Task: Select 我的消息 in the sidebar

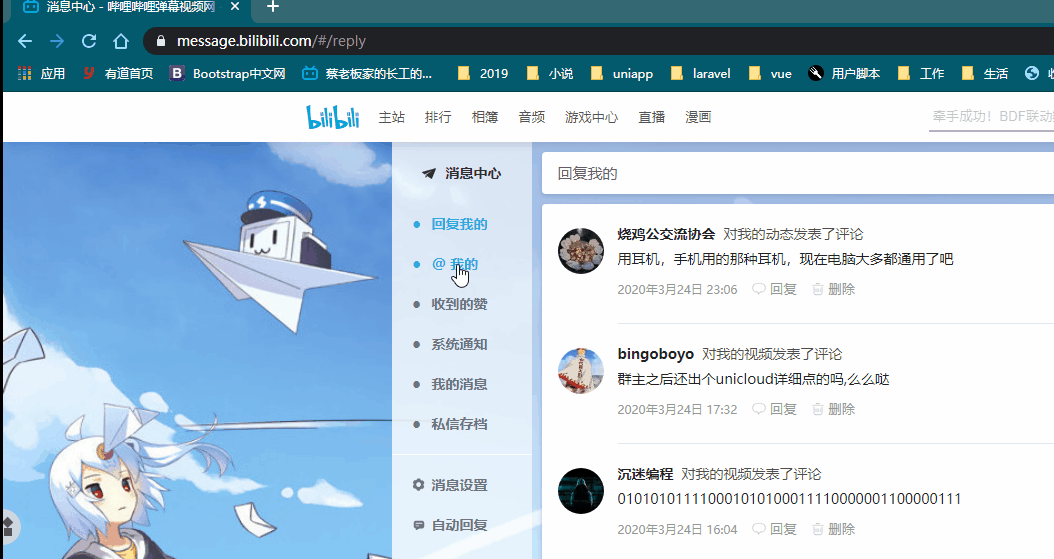Action: [x=460, y=384]
